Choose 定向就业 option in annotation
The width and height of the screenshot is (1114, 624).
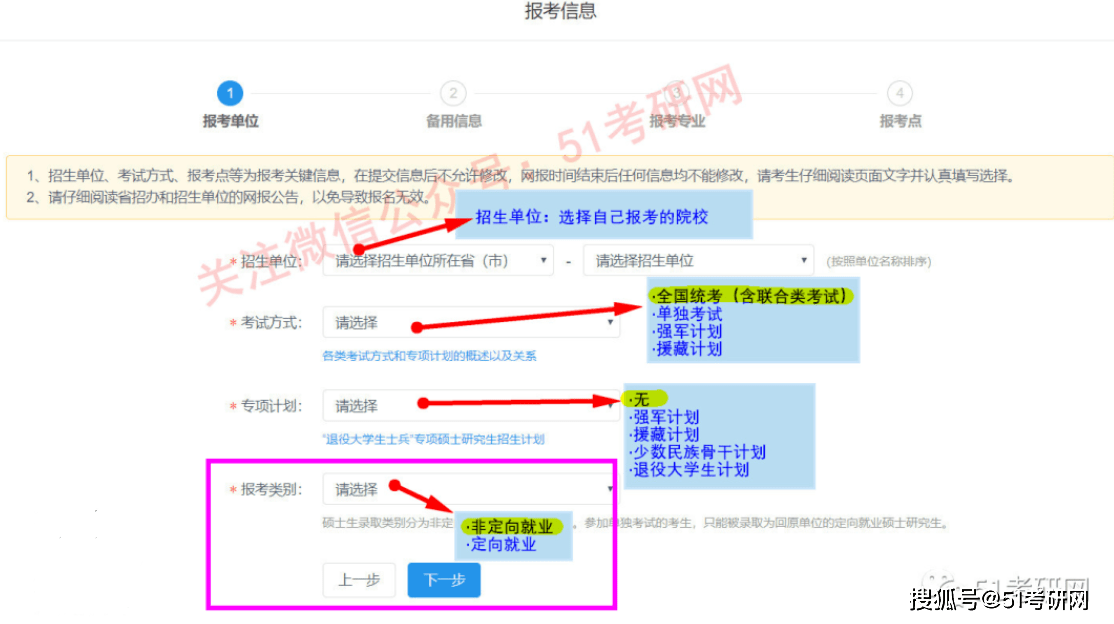pyautogui.click(x=502, y=545)
